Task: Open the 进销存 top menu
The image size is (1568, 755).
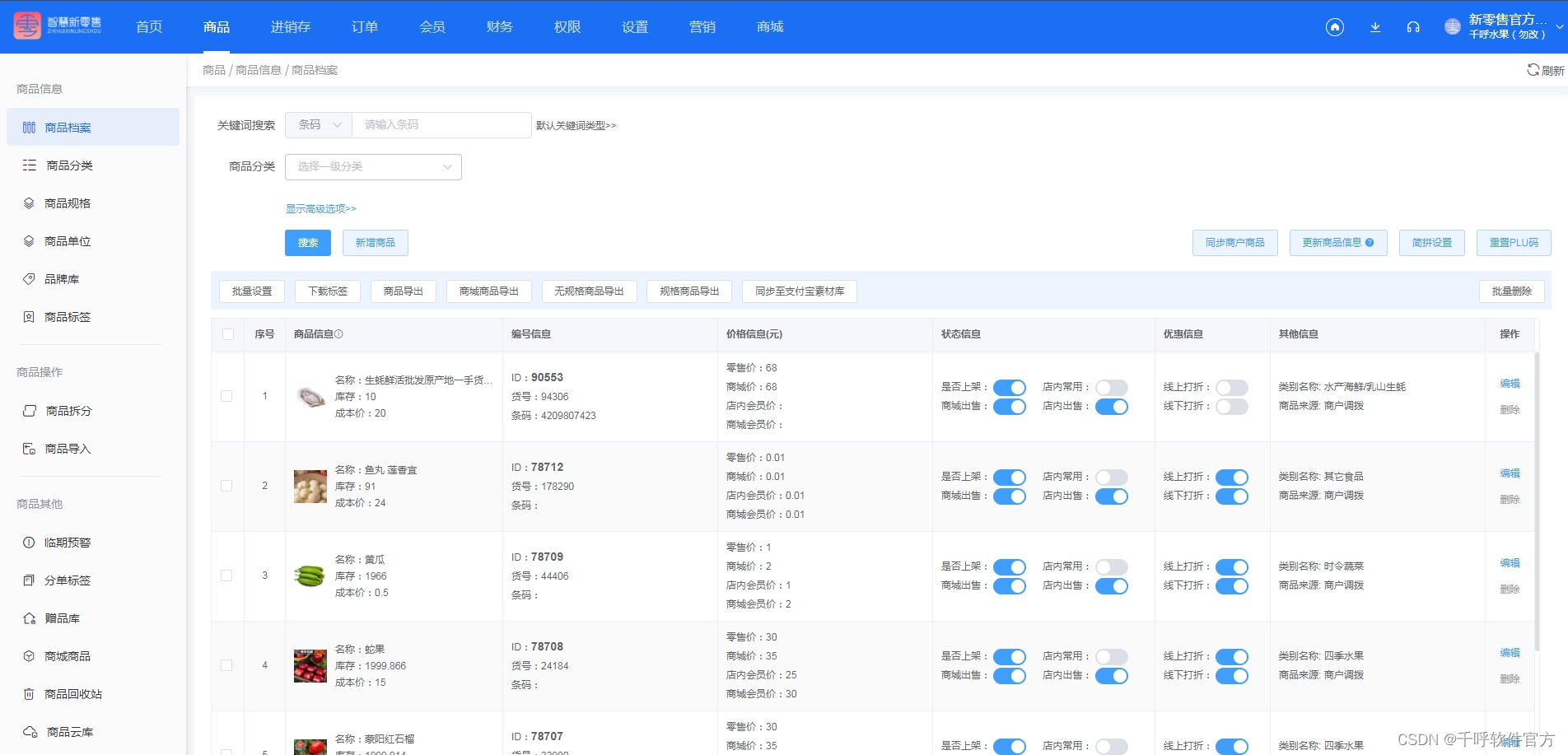Action: point(291,27)
